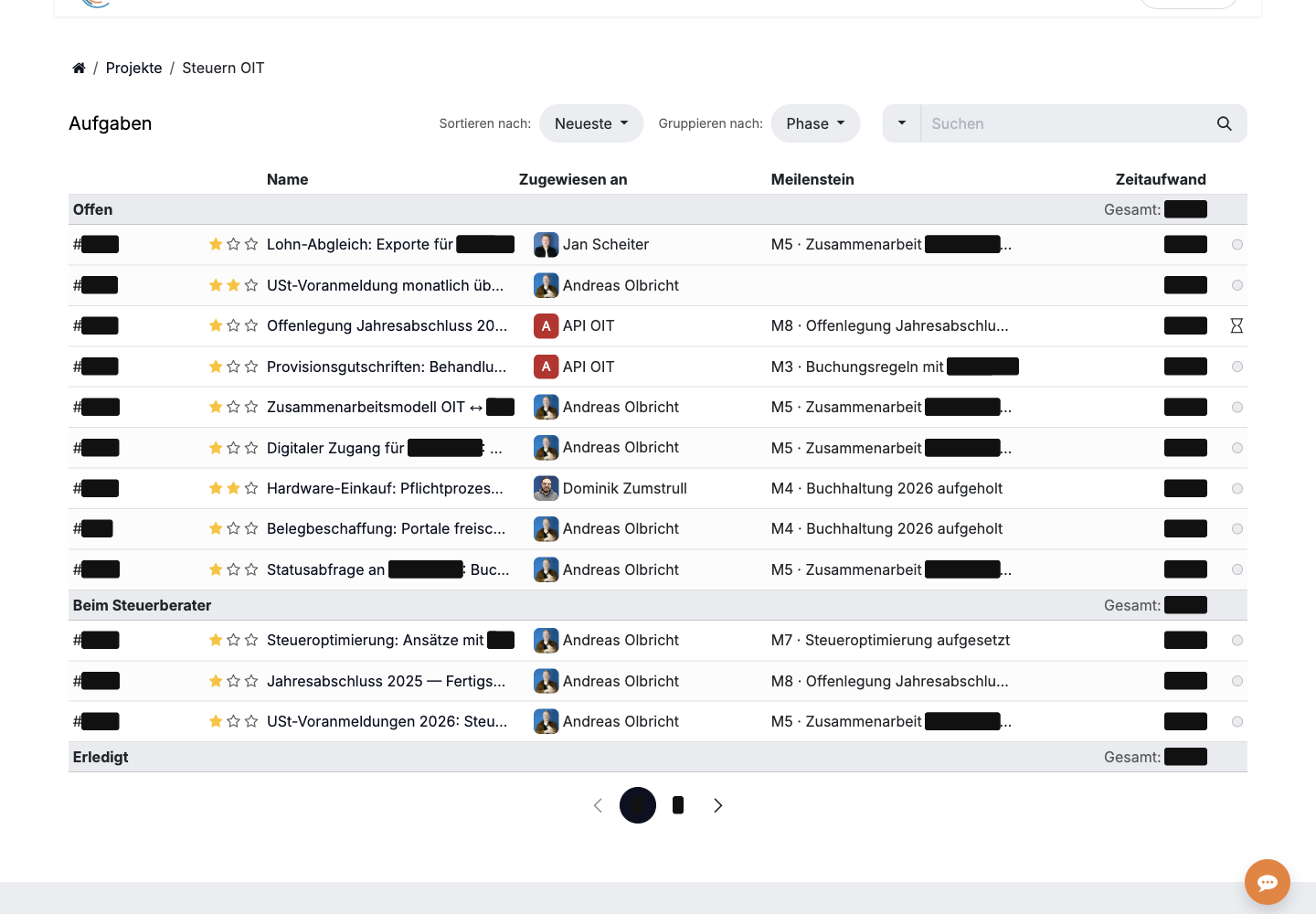Open the Projekte breadcrumb link
The width and height of the screenshot is (1316, 914).
pos(133,68)
